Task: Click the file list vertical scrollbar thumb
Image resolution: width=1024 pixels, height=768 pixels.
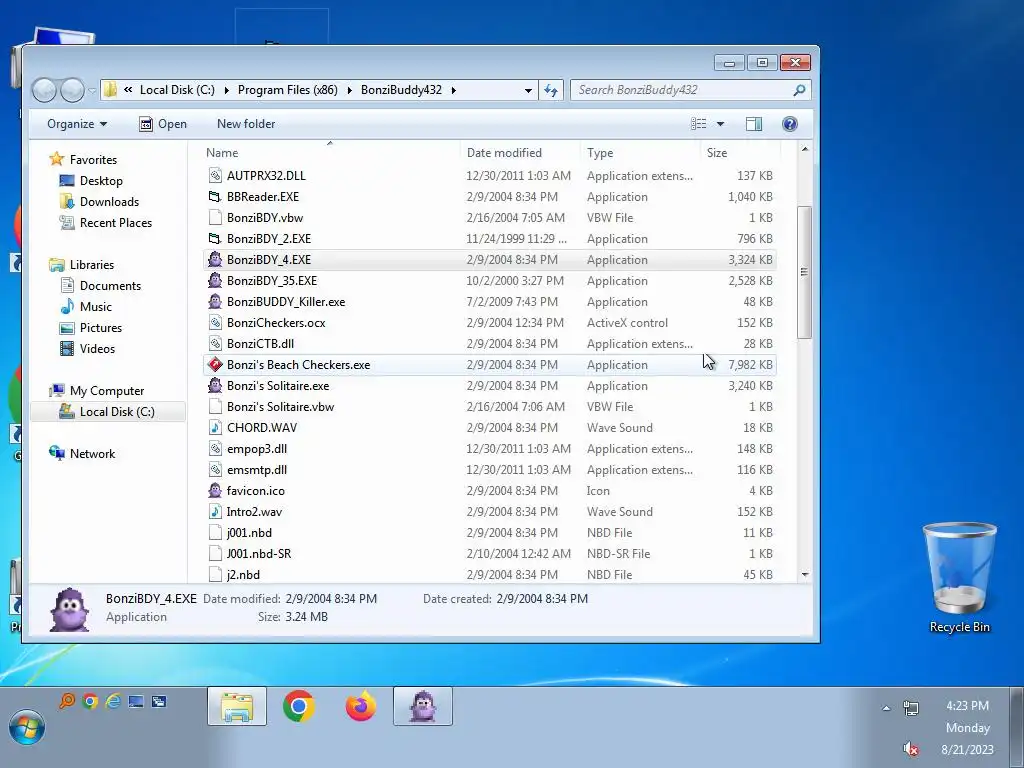Action: coord(805,272)
